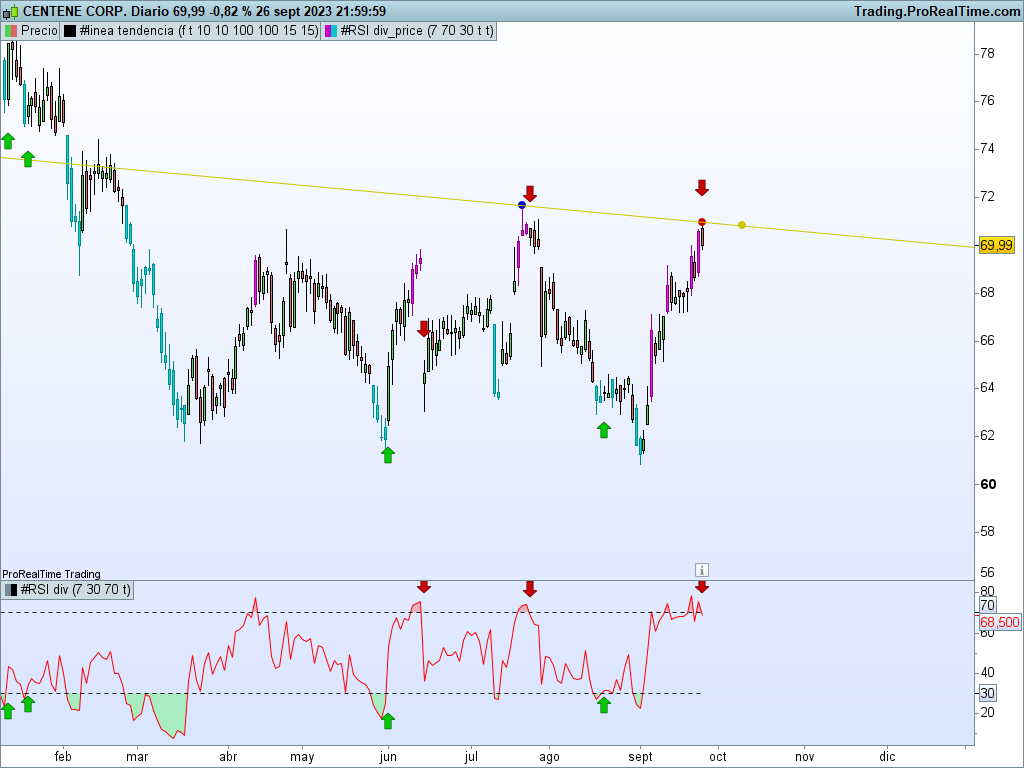Screen dimensions: 1024x768
Task: Click green arrow on trendline in price panel
Action: 27,159
